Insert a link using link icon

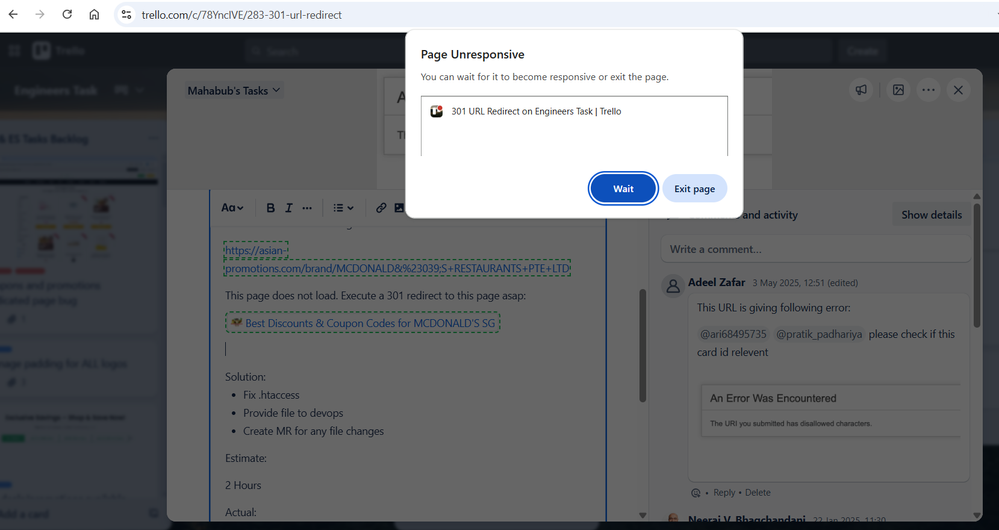click(x=381, y=208)
